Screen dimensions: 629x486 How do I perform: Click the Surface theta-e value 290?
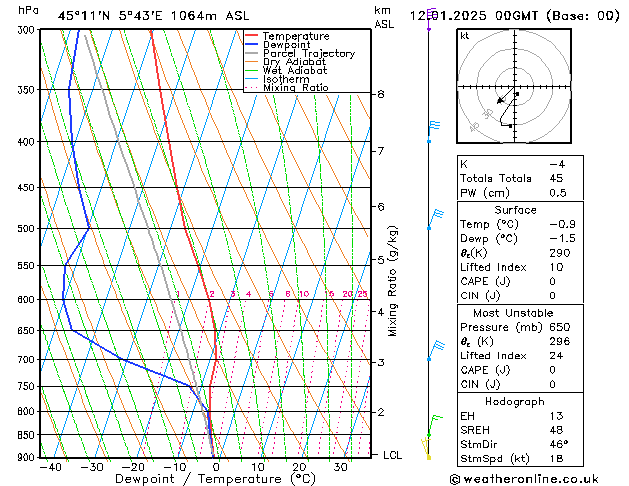pos(560,253)
